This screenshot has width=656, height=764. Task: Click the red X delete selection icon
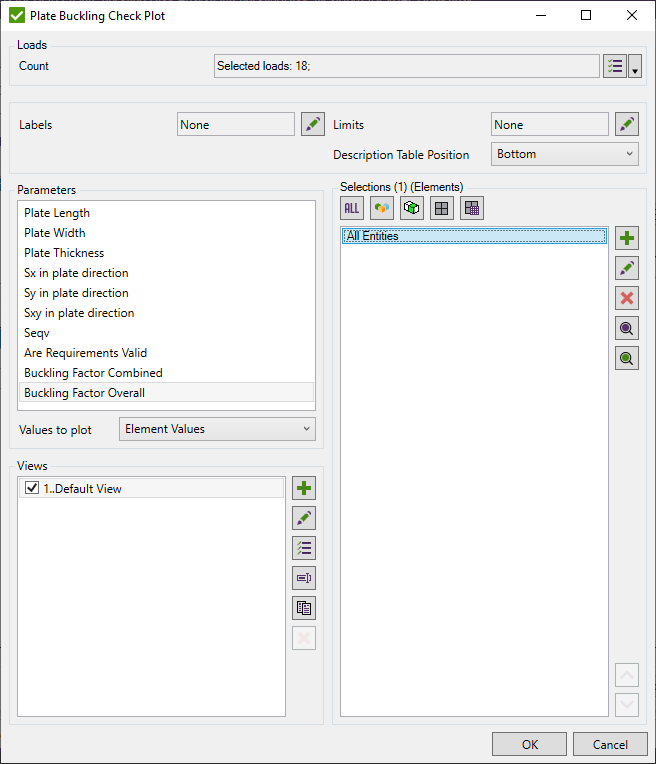627,298
